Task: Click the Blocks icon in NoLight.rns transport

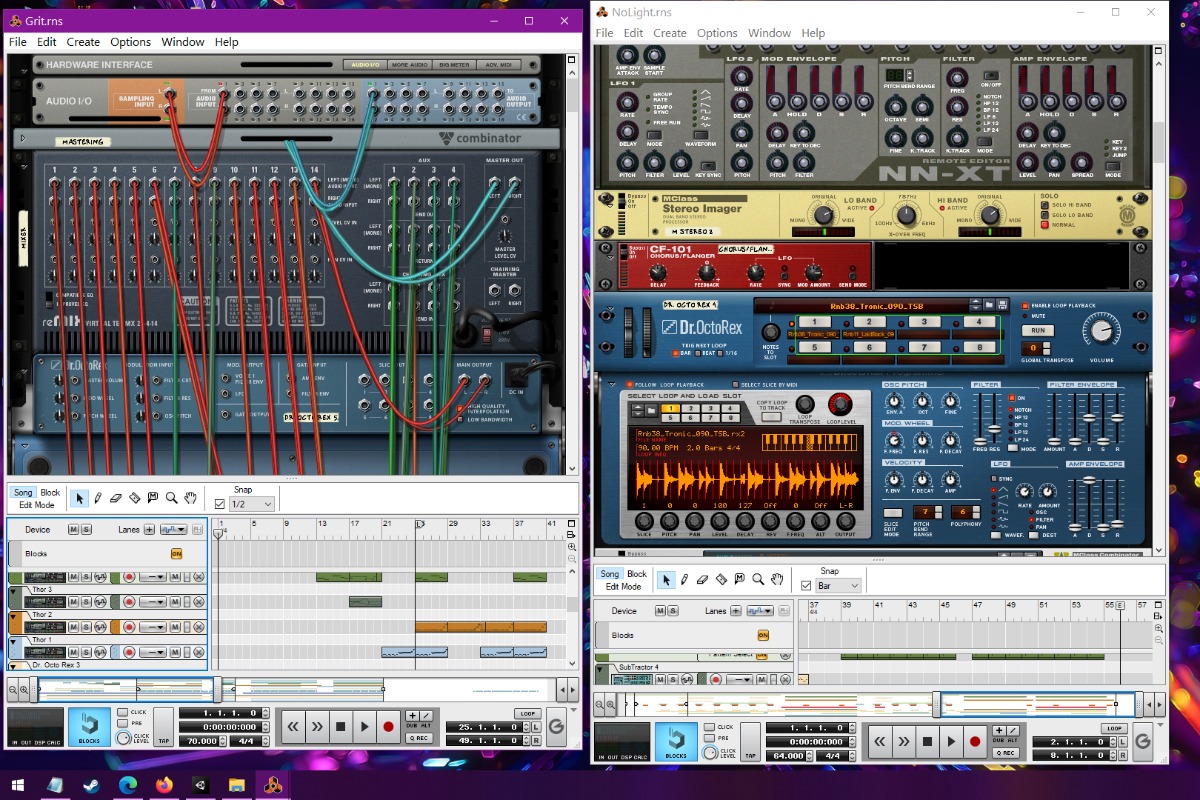Action: (676, 741)
